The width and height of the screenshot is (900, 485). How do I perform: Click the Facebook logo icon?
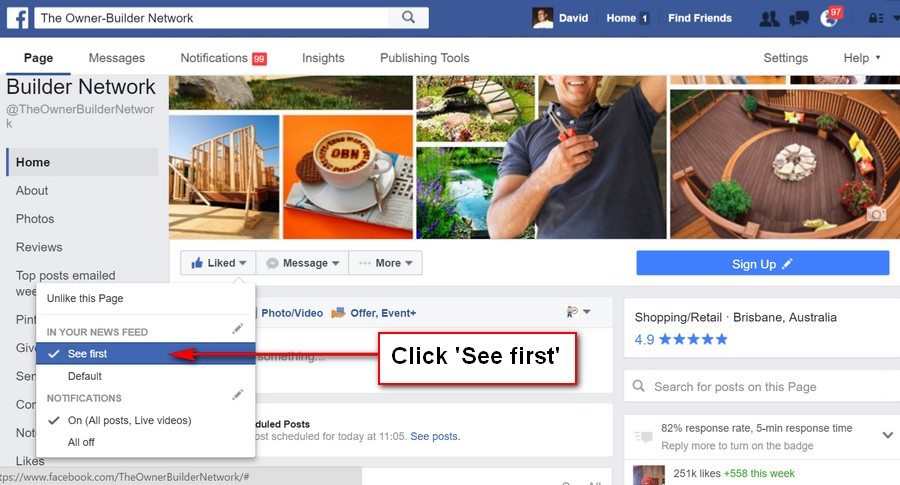17,18
